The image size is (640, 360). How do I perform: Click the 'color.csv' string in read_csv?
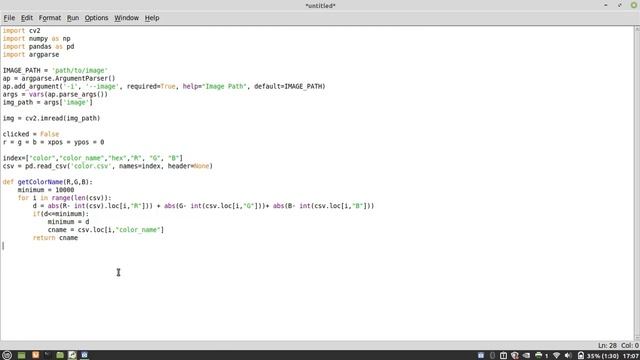(91, 166)
